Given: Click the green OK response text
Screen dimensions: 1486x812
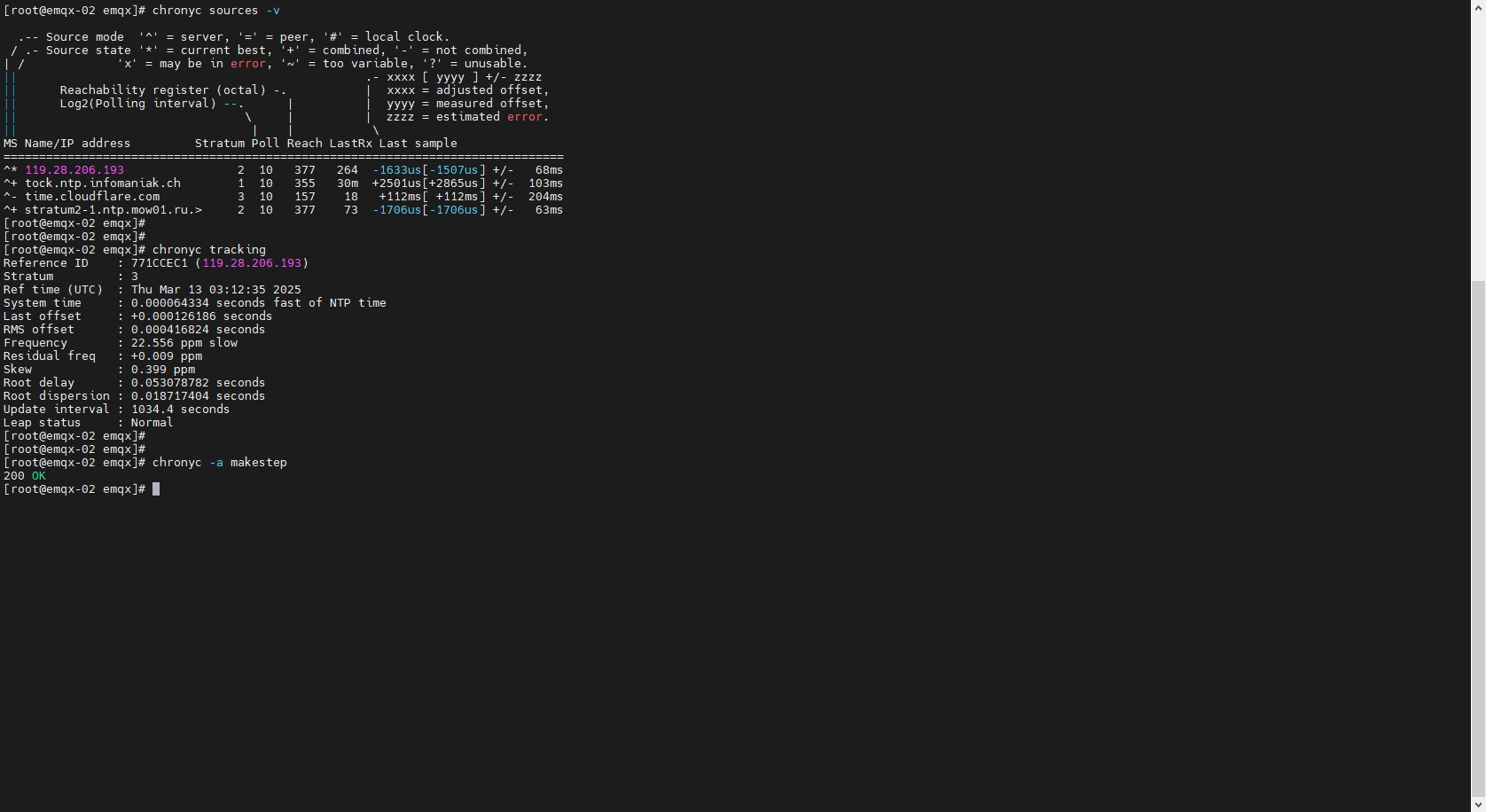Looking at the screenshot, I should tap(39, 476).
